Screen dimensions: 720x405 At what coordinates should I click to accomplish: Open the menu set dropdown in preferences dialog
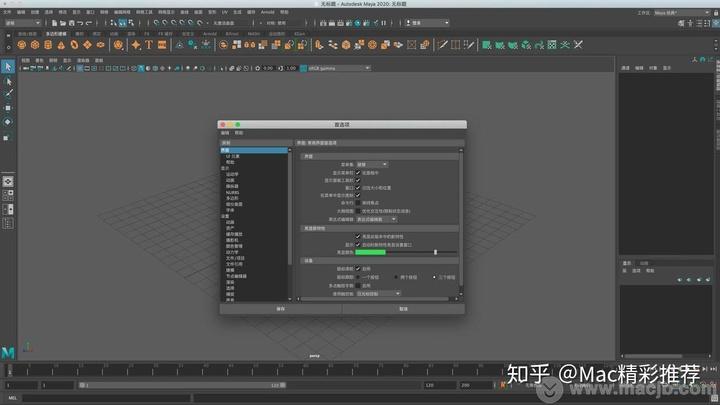point(372,164)
